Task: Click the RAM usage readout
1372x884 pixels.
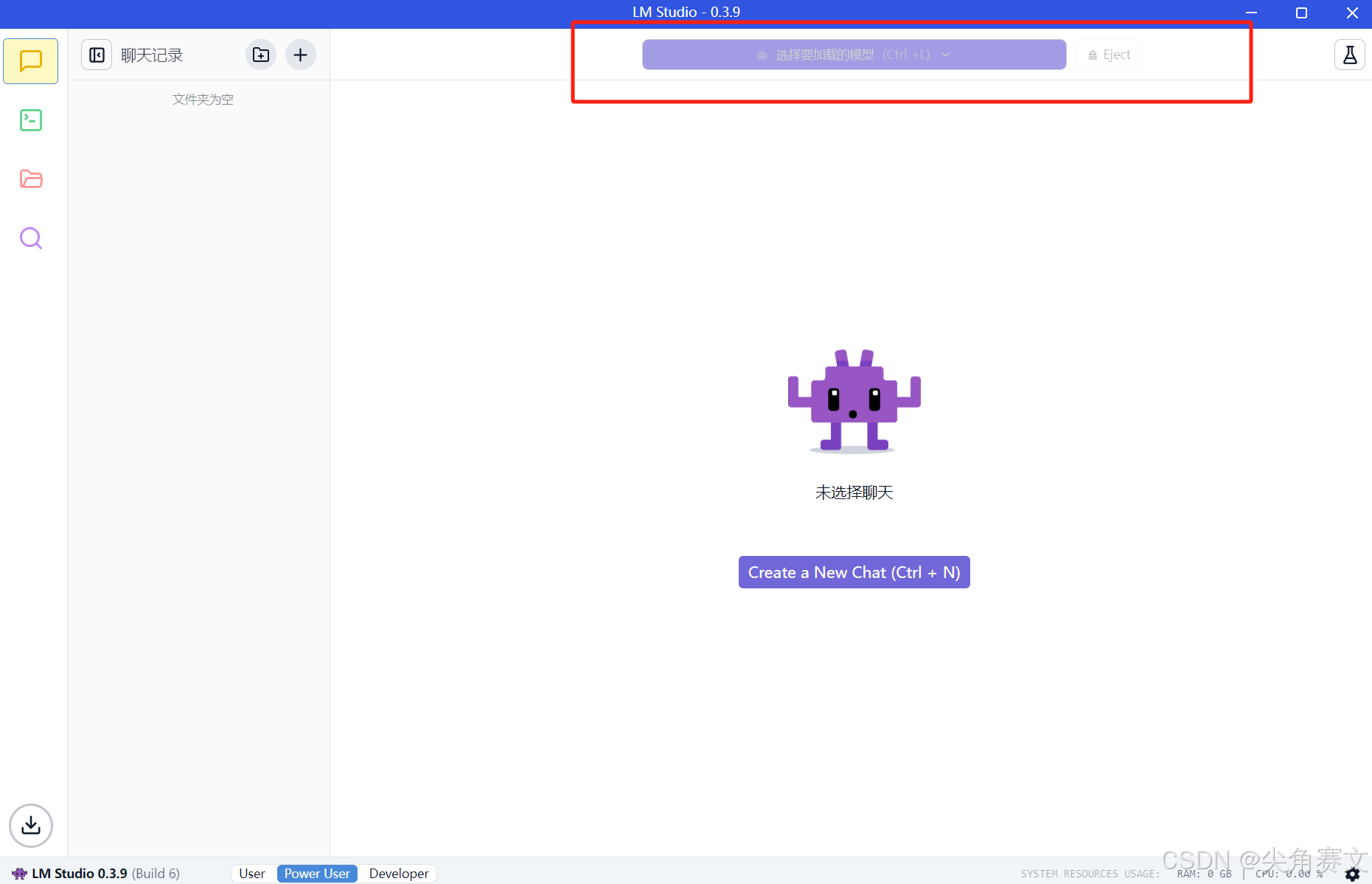Action: (1204, 874)
